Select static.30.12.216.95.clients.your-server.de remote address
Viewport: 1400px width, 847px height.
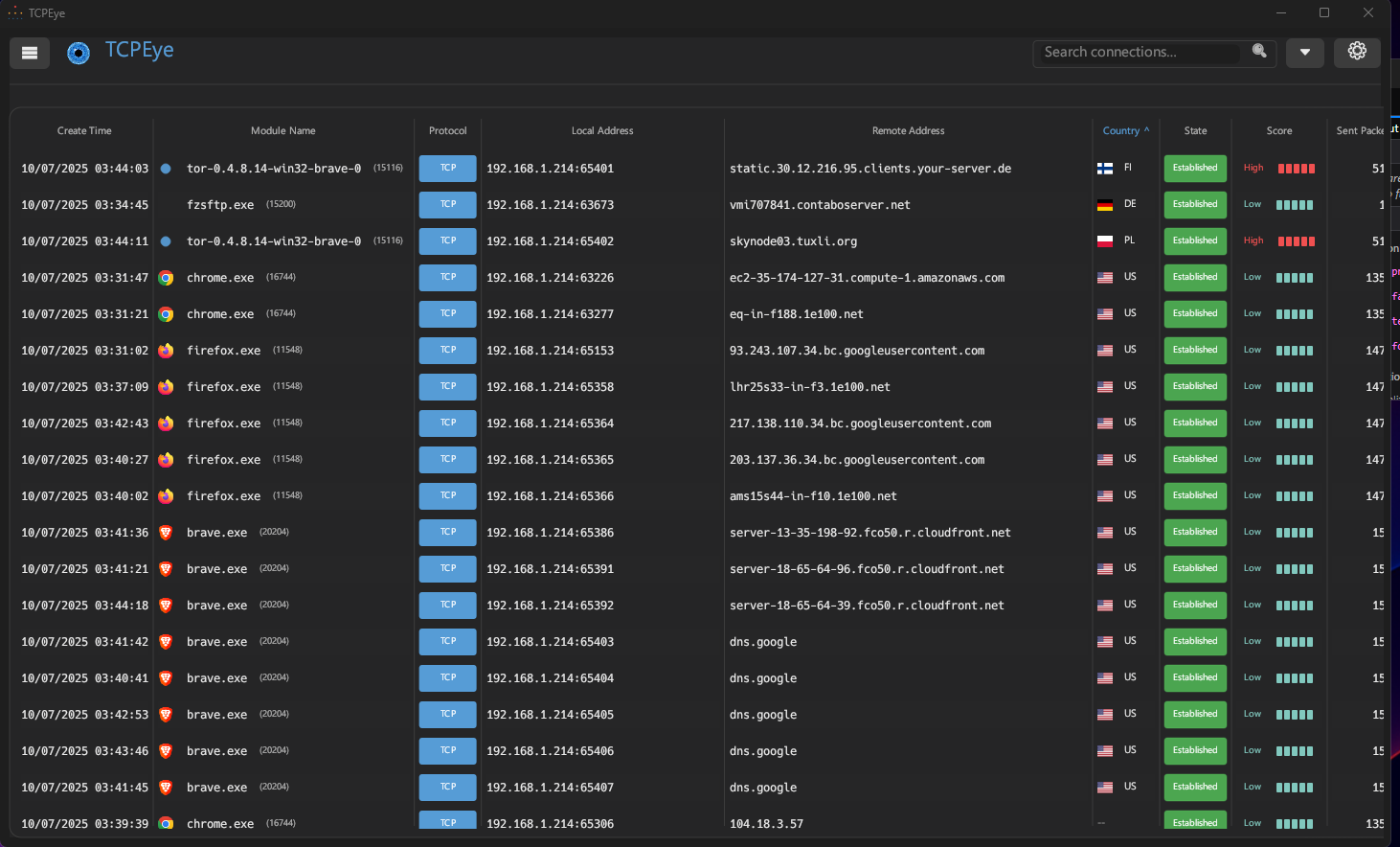tap(870, 169)
